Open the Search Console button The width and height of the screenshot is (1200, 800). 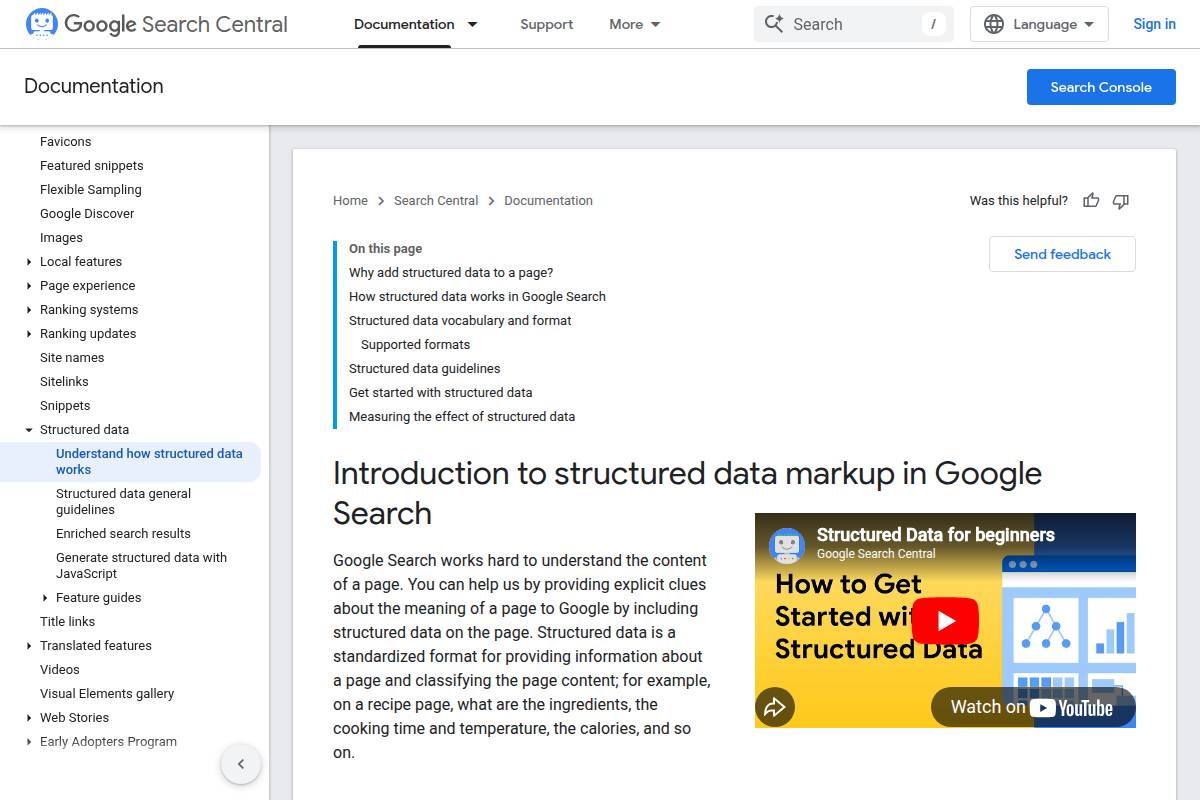1101,87
